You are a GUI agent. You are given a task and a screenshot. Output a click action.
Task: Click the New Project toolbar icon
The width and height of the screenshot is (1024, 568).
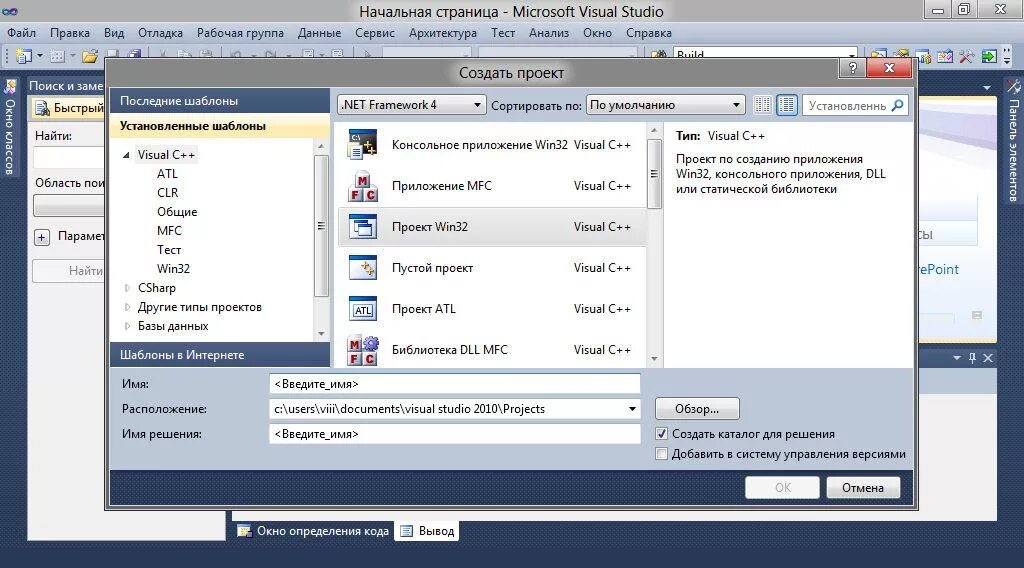[24, 56]
